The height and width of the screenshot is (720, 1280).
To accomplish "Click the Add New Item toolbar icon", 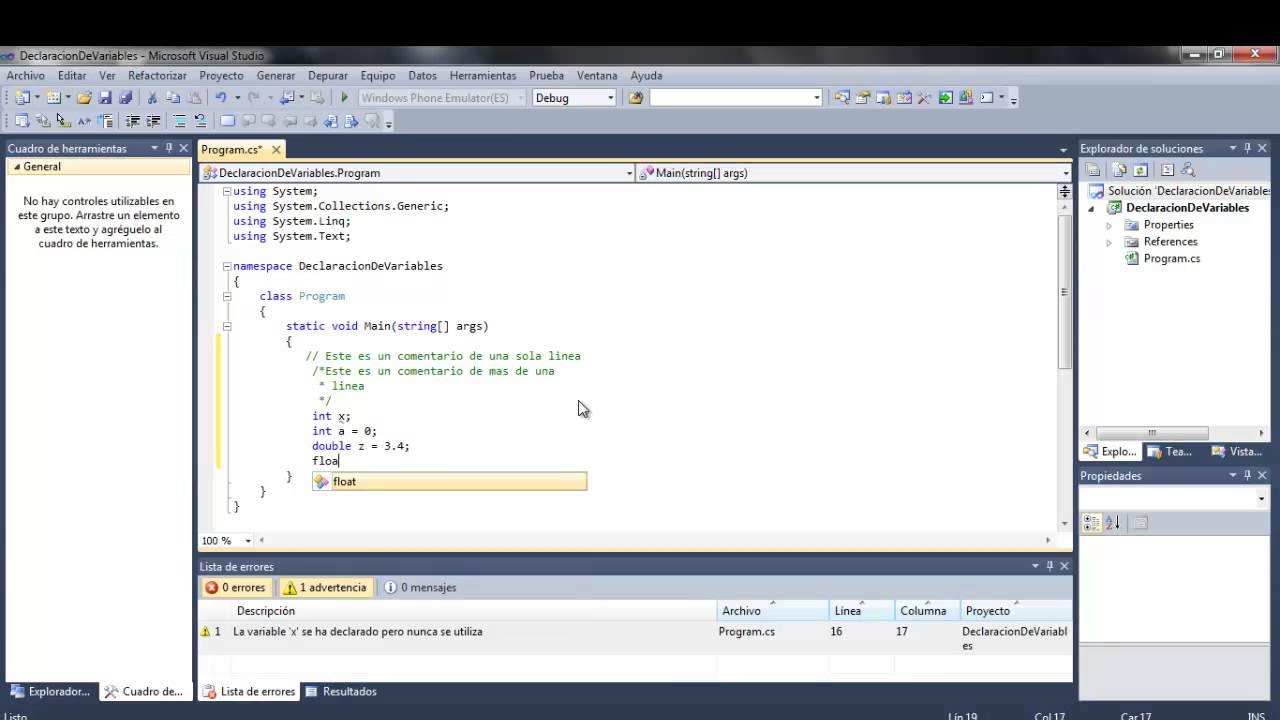I will tap(54, 97).
